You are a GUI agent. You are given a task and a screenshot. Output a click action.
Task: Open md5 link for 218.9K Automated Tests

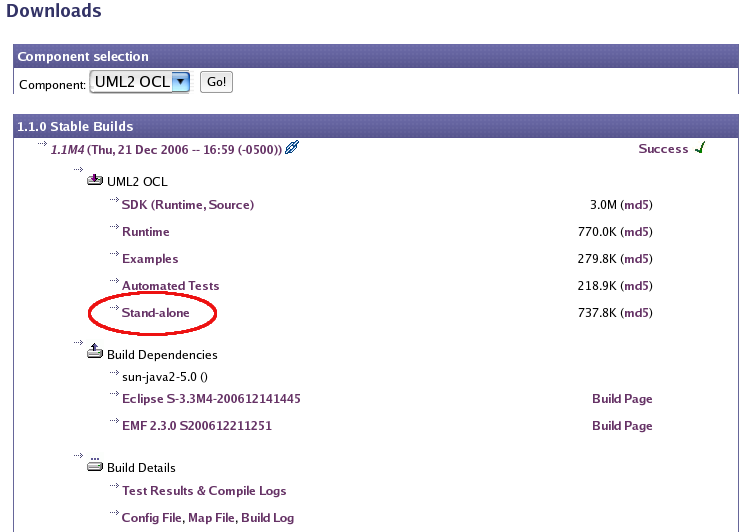click(636, 286)
